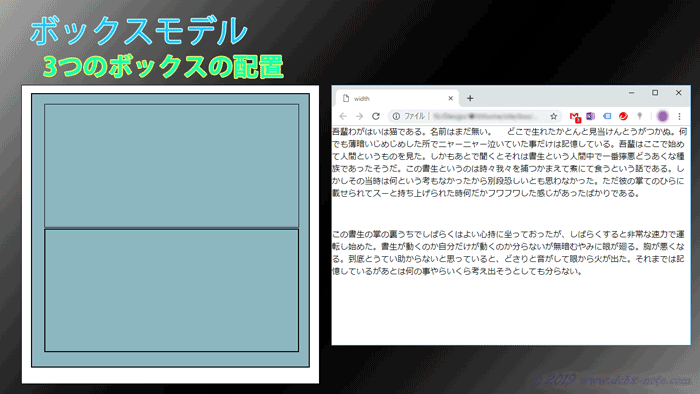Bookmark the page with the star icon
The width and height of the screenshot is (700, 394).
[554, 116]
